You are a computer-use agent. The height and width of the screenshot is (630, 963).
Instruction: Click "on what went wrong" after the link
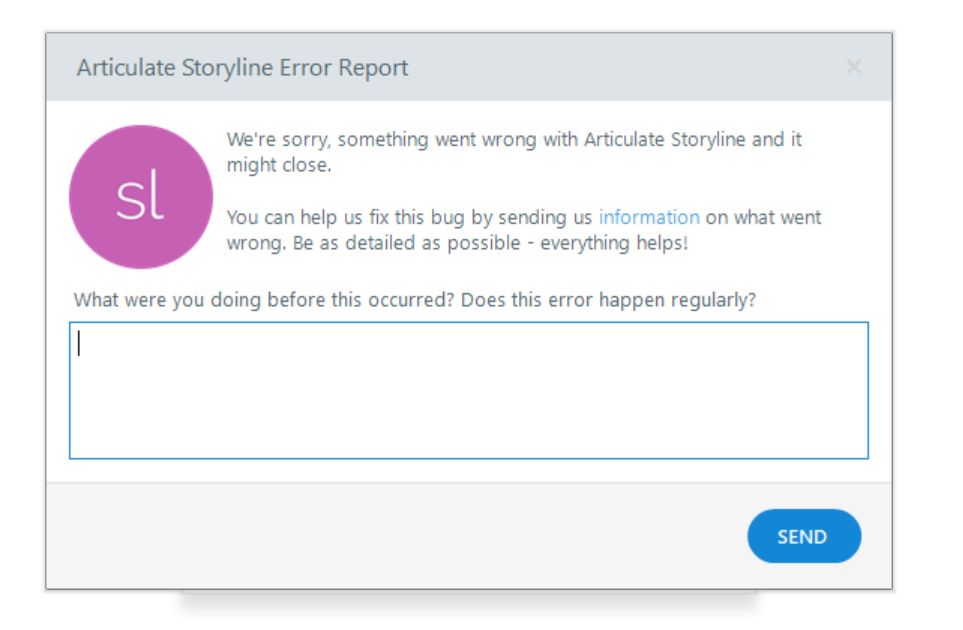tap(762, 217)
